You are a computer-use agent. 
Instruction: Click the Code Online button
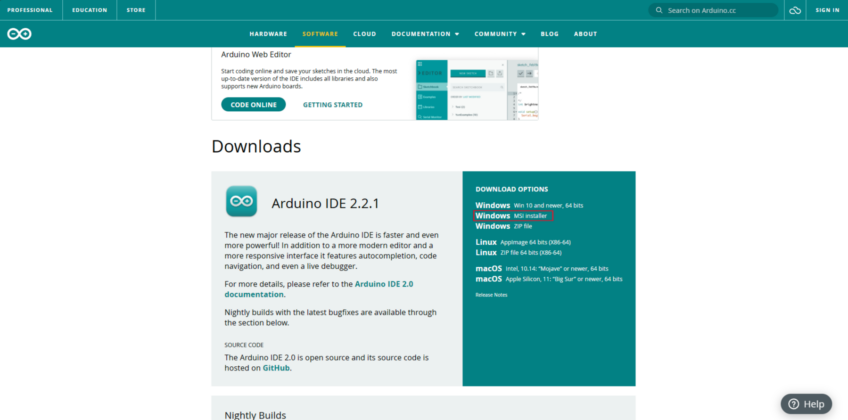253,105
